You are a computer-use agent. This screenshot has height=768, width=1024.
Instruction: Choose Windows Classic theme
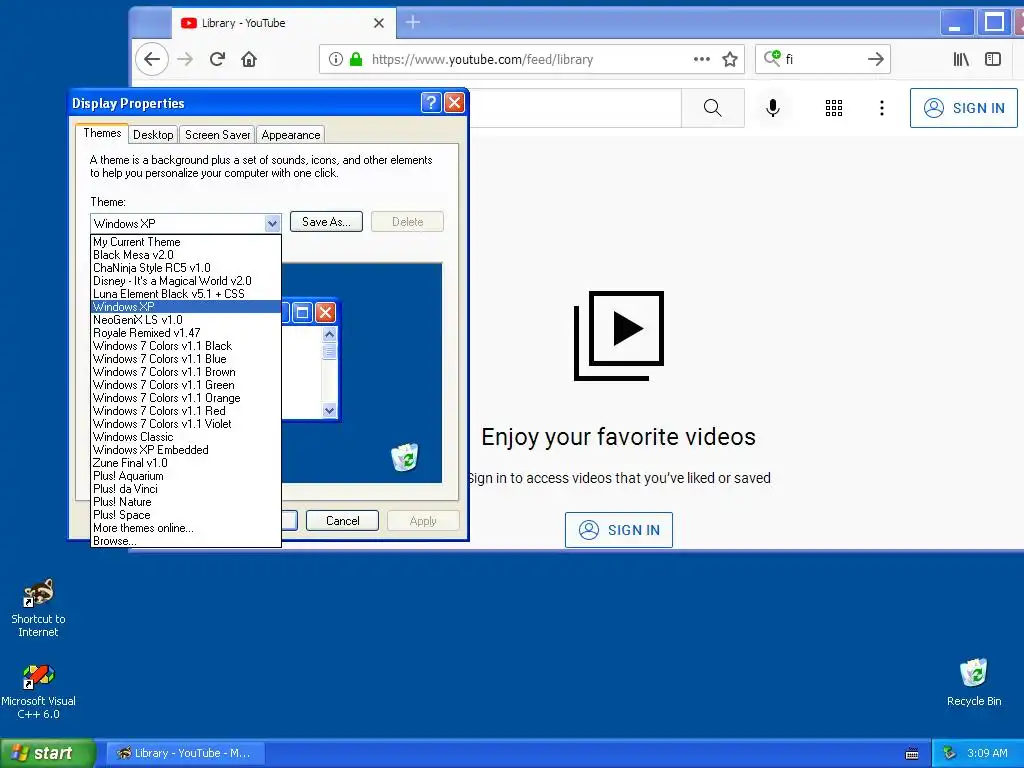pos(185,437)
